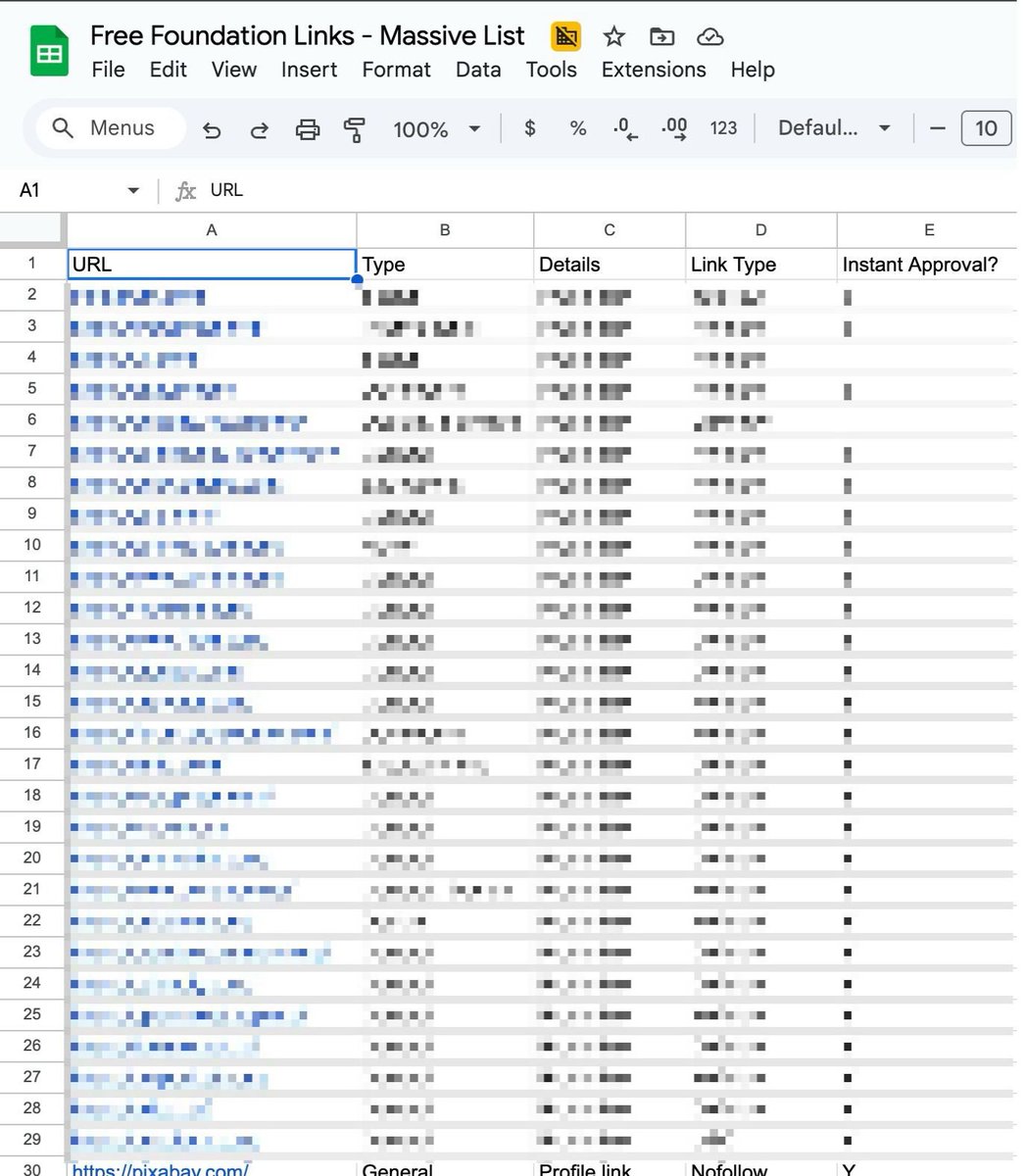The height and width of the screenshot is (1176, 1025).
Task: Click the Redo icon
Action: point(259,128)
